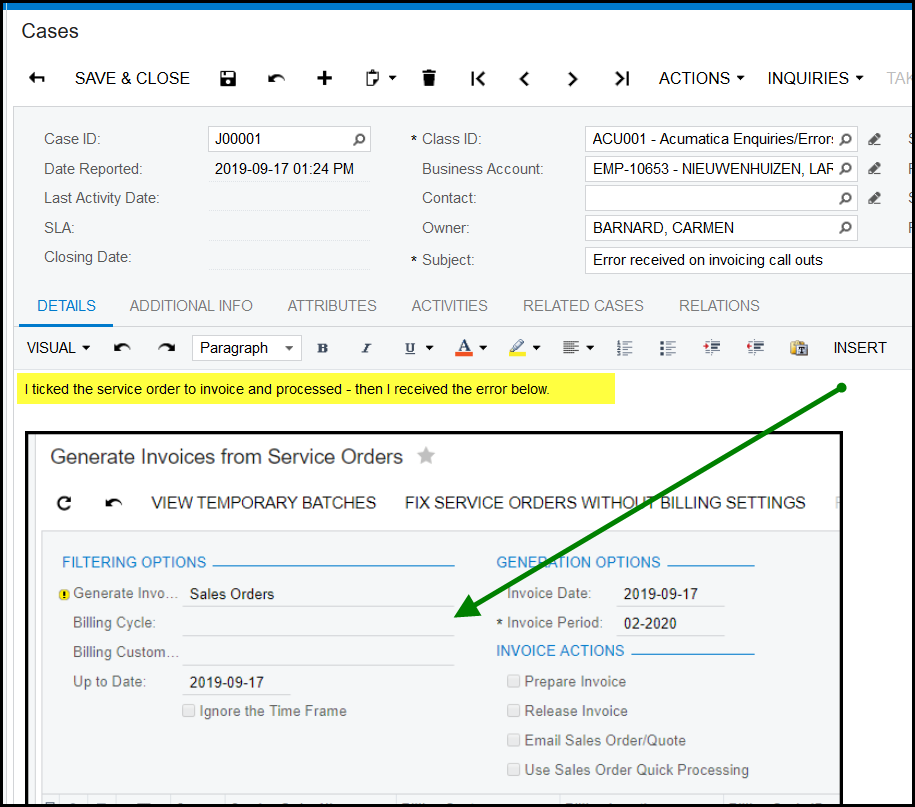Go to the first record
915x807 pixels.
[x=478, y=78]
